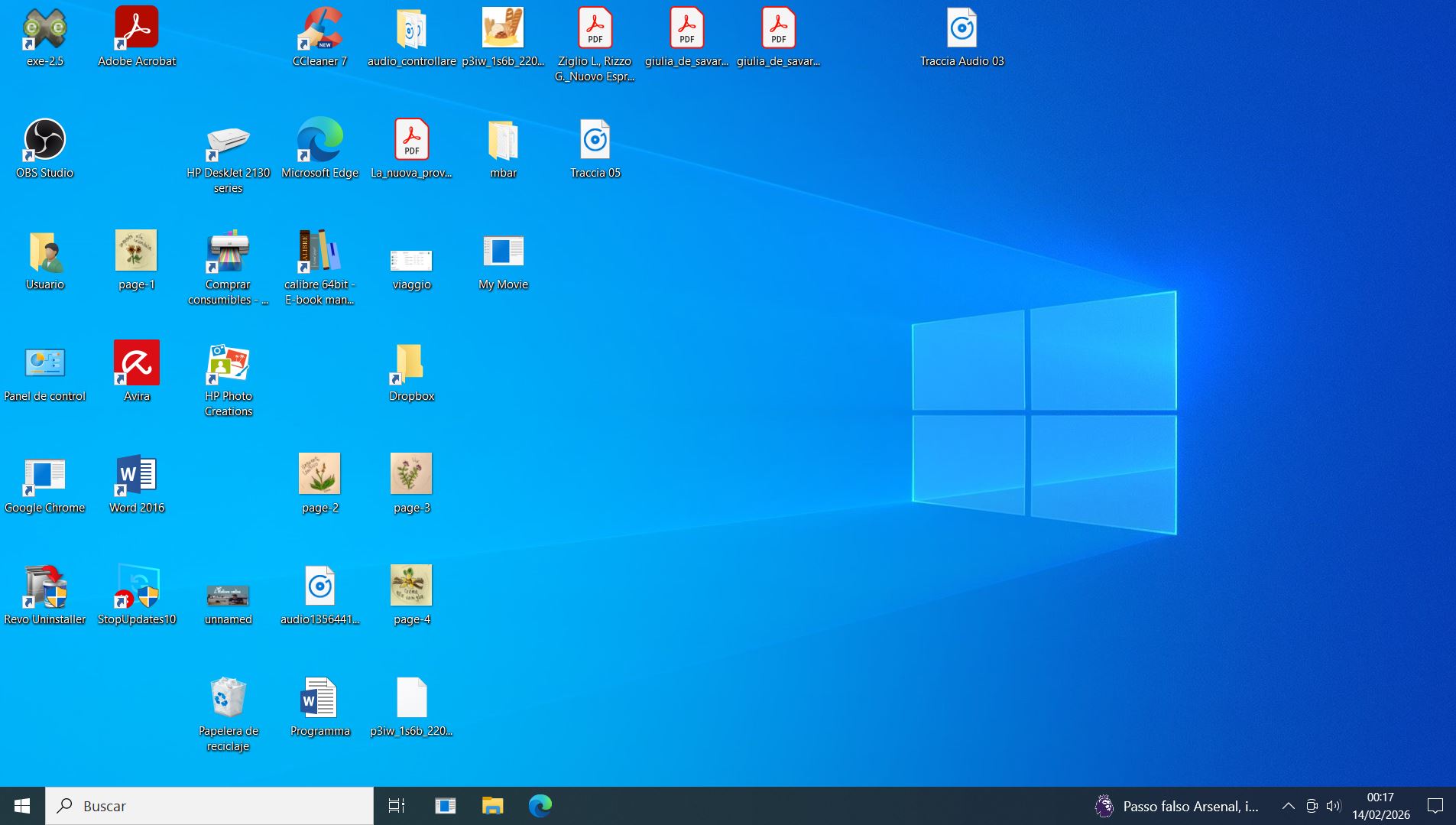Select the Papelera de reciclaje icon
The width and height of the screenshot is (1456, 825).
228,698
